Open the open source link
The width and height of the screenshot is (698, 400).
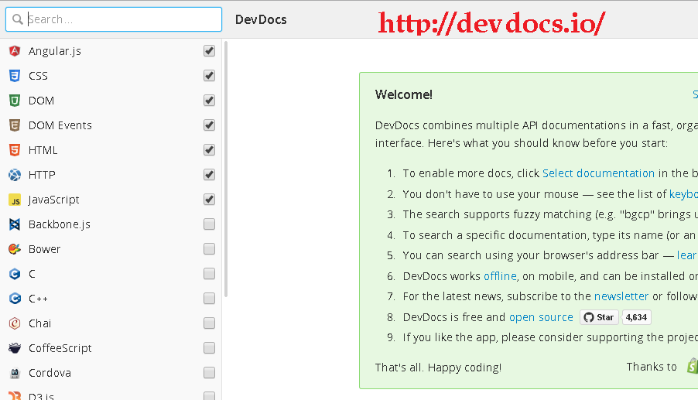(541, 317)
